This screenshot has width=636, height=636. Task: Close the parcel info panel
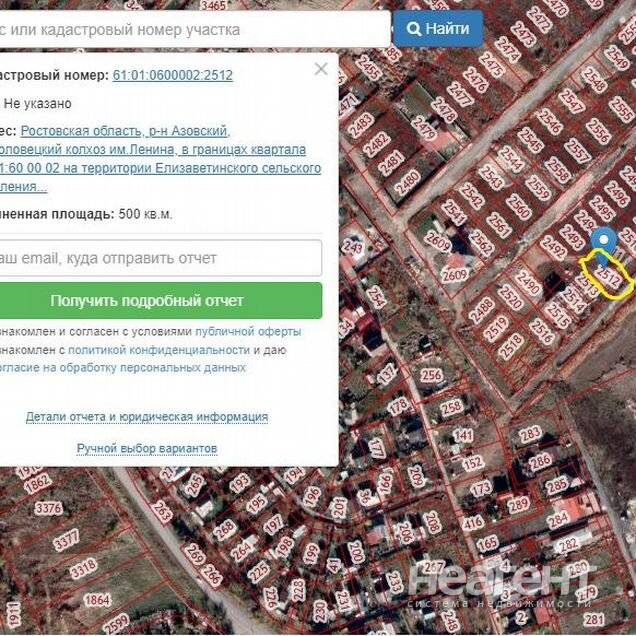point(320,69)
